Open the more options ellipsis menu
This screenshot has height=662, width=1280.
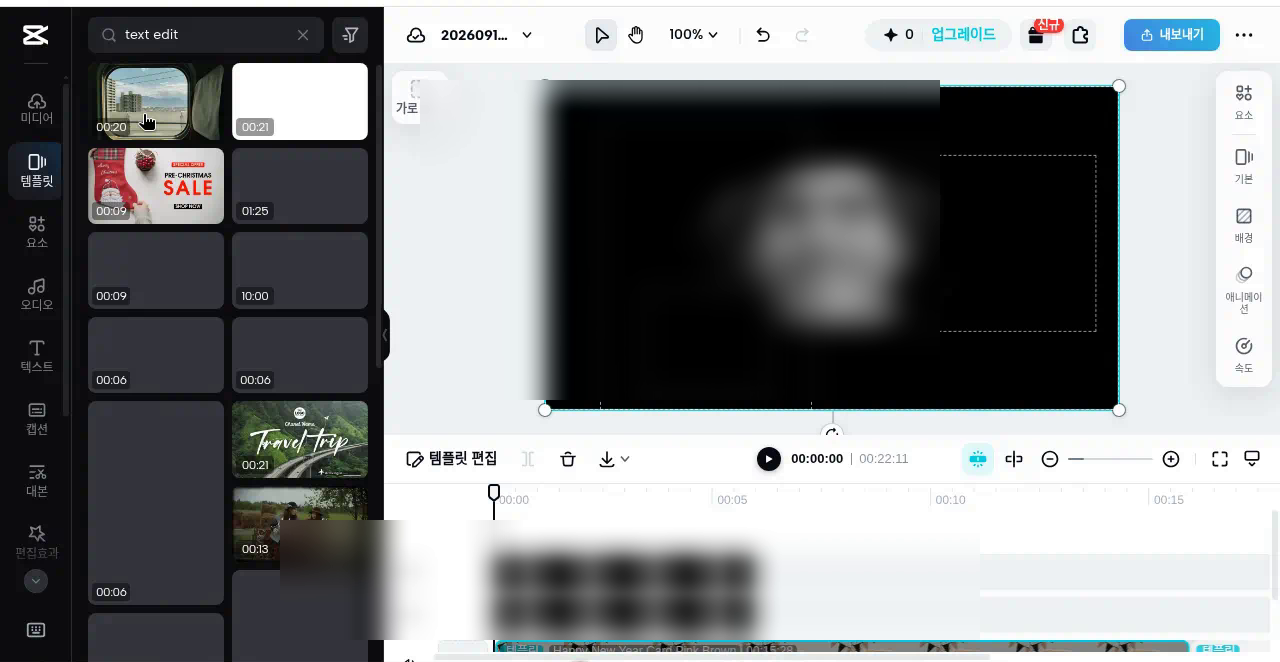pos(1244,35)
